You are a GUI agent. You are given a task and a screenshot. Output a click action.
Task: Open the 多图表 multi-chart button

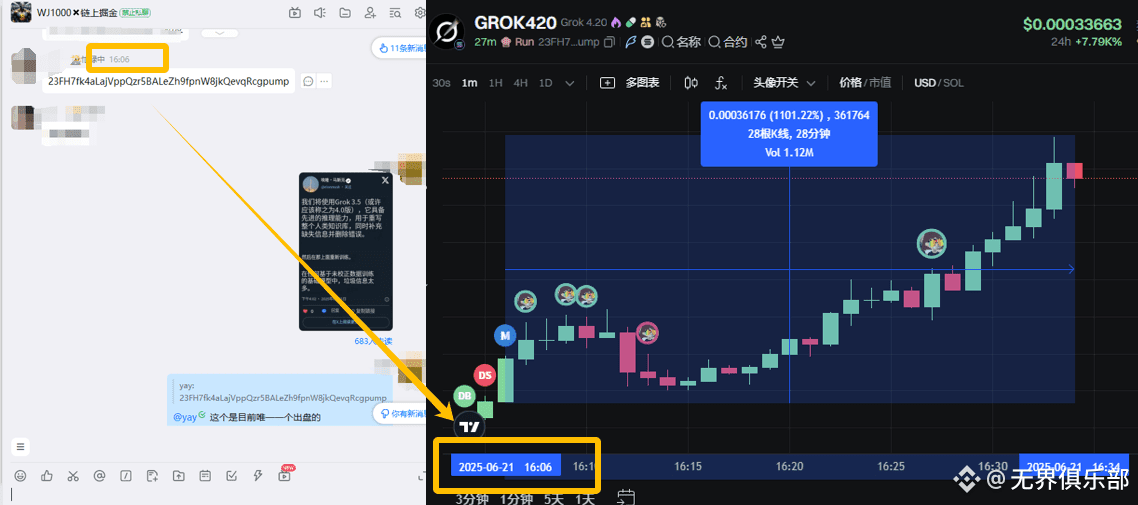coord(630,83)
